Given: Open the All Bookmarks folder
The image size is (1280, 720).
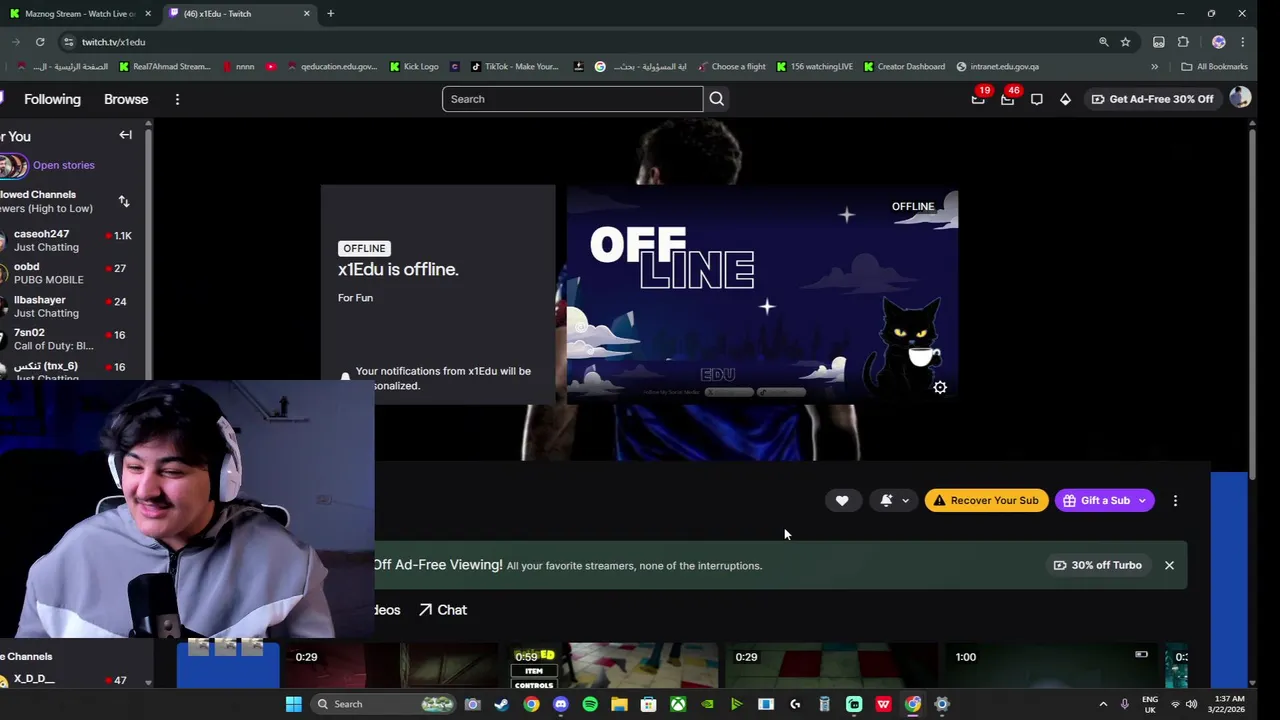Looking at the screenshot, I should [1214, 67].
